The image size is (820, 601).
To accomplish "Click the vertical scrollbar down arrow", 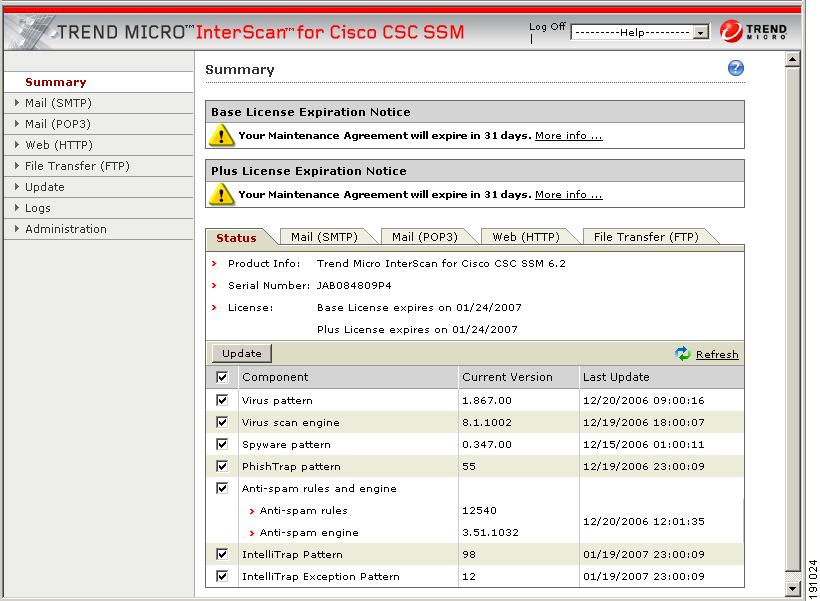I will coord(793,588).
